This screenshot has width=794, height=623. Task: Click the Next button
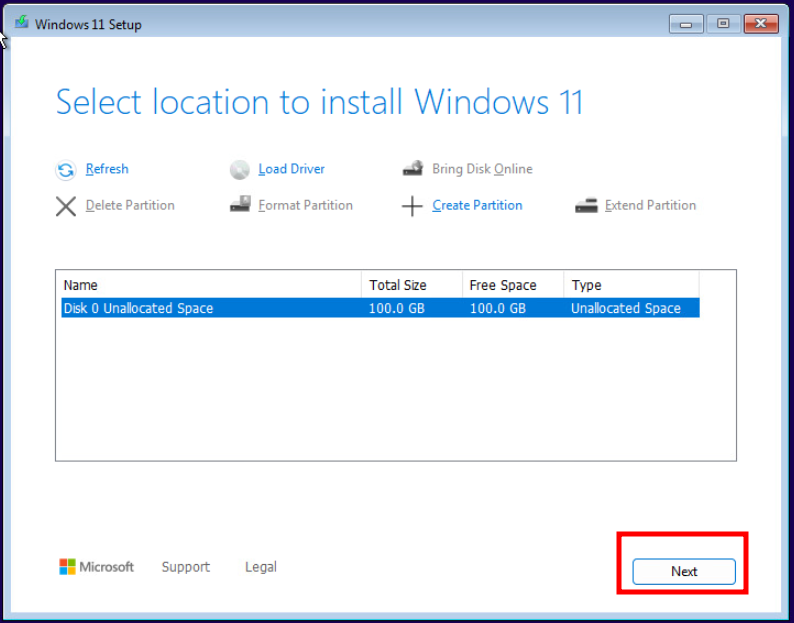(684, 571)
